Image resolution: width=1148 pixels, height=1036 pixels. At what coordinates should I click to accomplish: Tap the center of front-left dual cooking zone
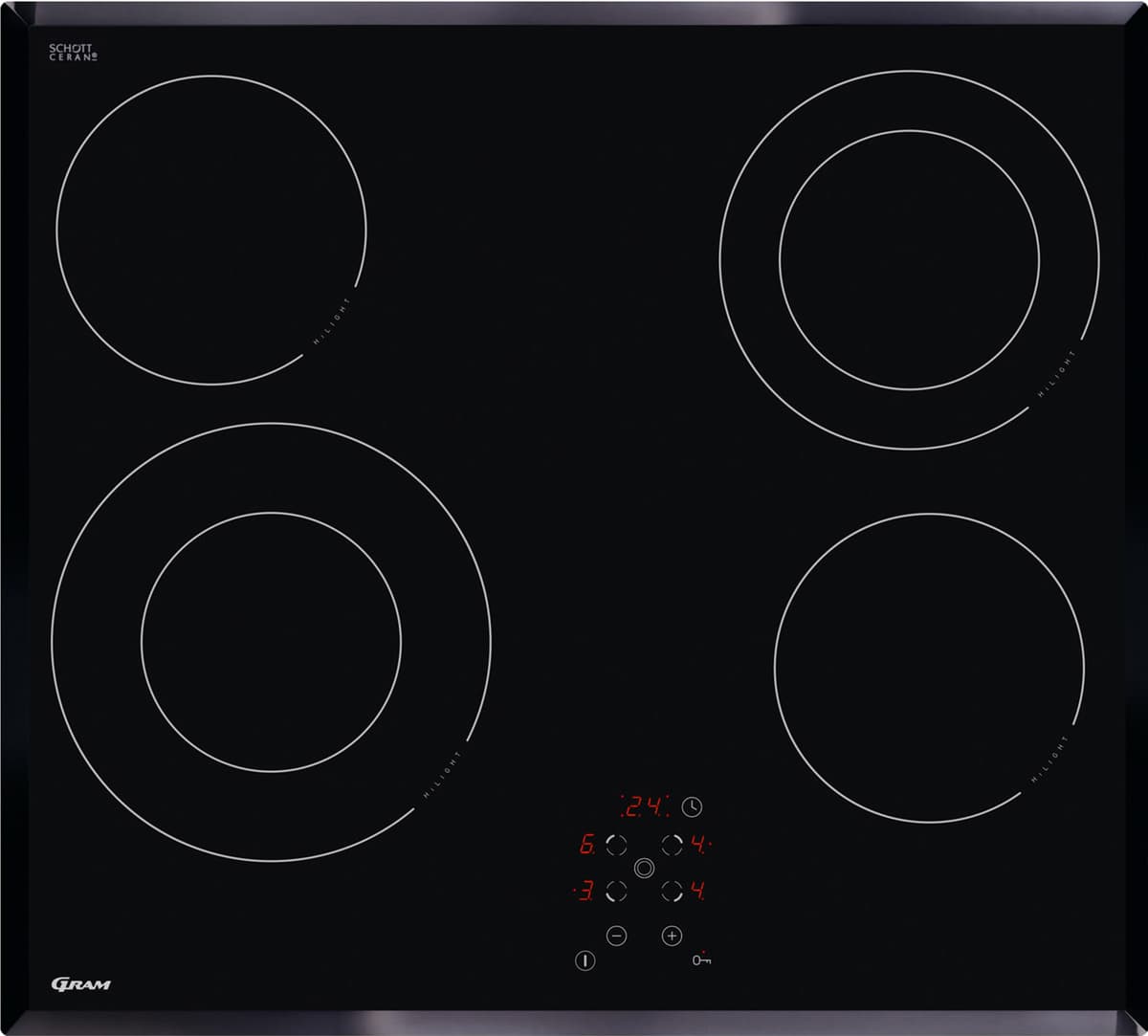point(271,642)
